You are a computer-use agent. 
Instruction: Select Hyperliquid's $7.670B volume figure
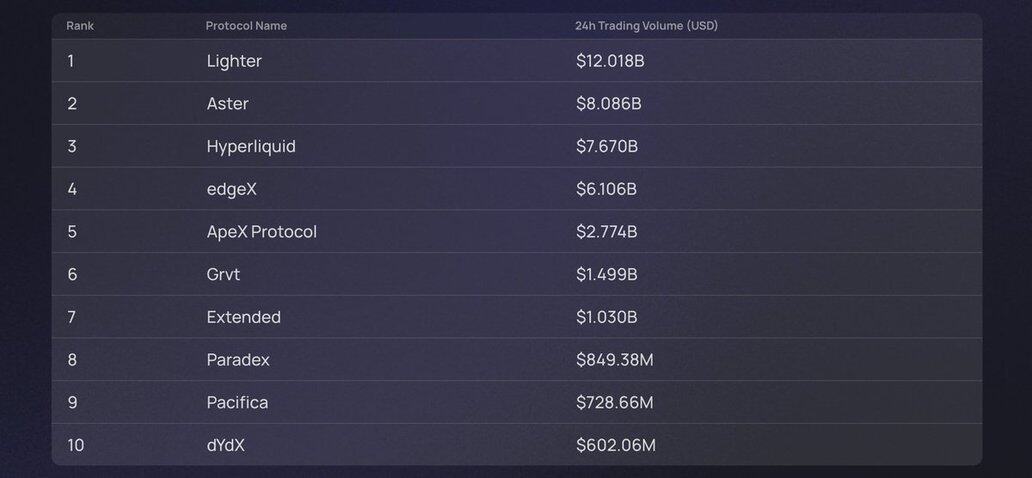point(606,147)
